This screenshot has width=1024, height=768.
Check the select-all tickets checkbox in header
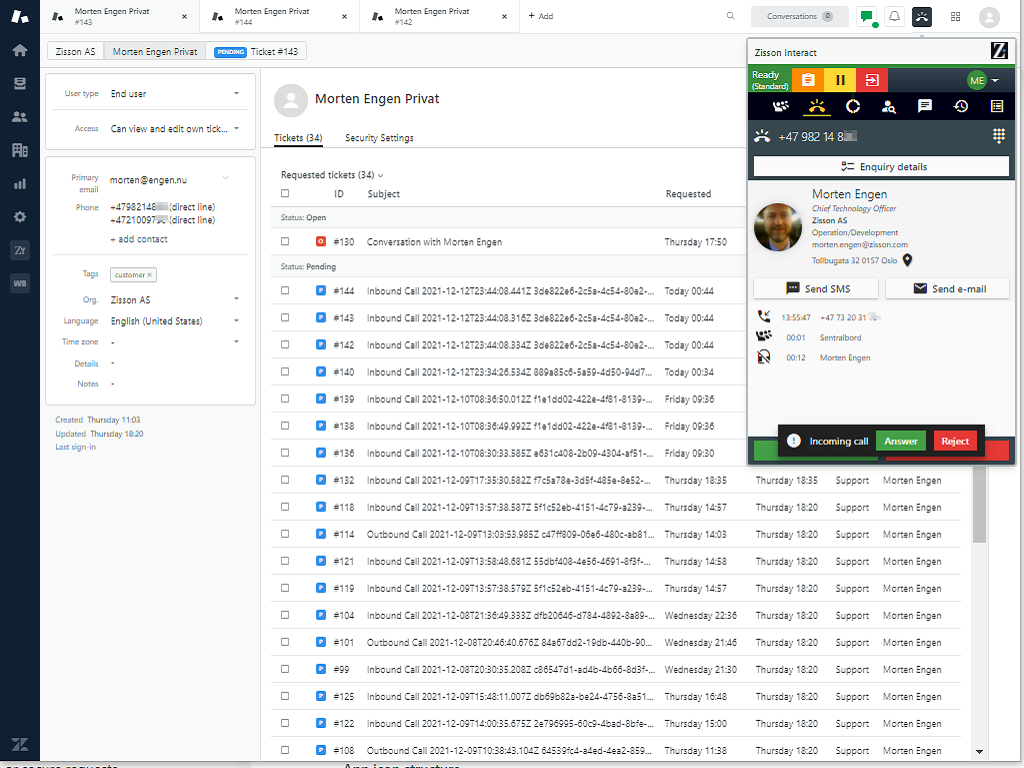tap(285, 194)
